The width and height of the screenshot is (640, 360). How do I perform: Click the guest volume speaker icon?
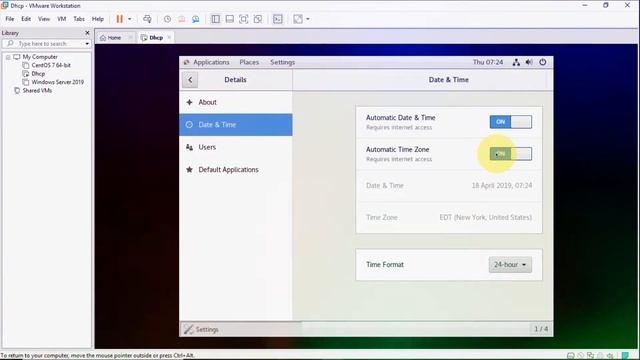[529, 62]
